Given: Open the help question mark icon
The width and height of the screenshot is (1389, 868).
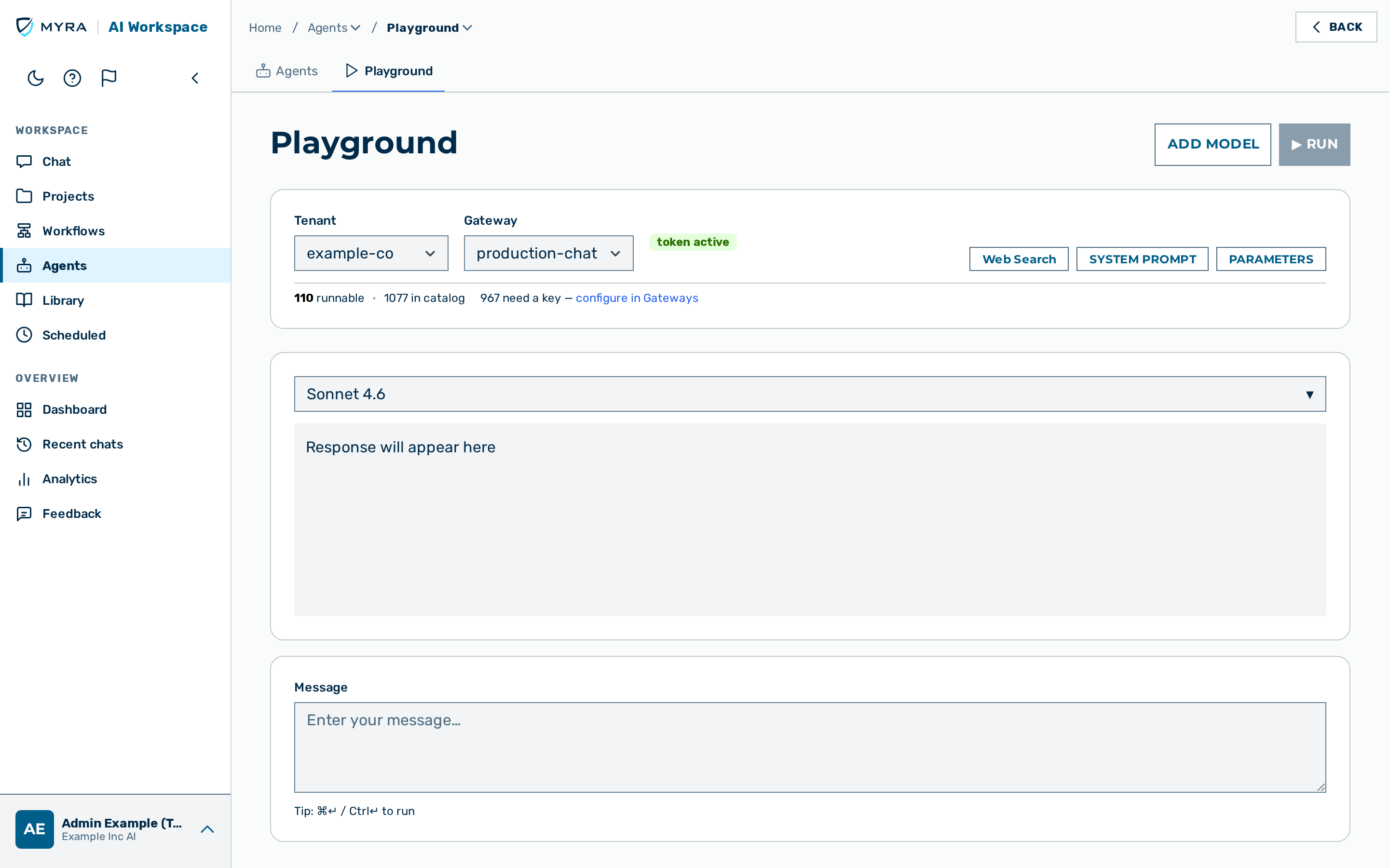Looking at the screenshot, I should 72,78.
